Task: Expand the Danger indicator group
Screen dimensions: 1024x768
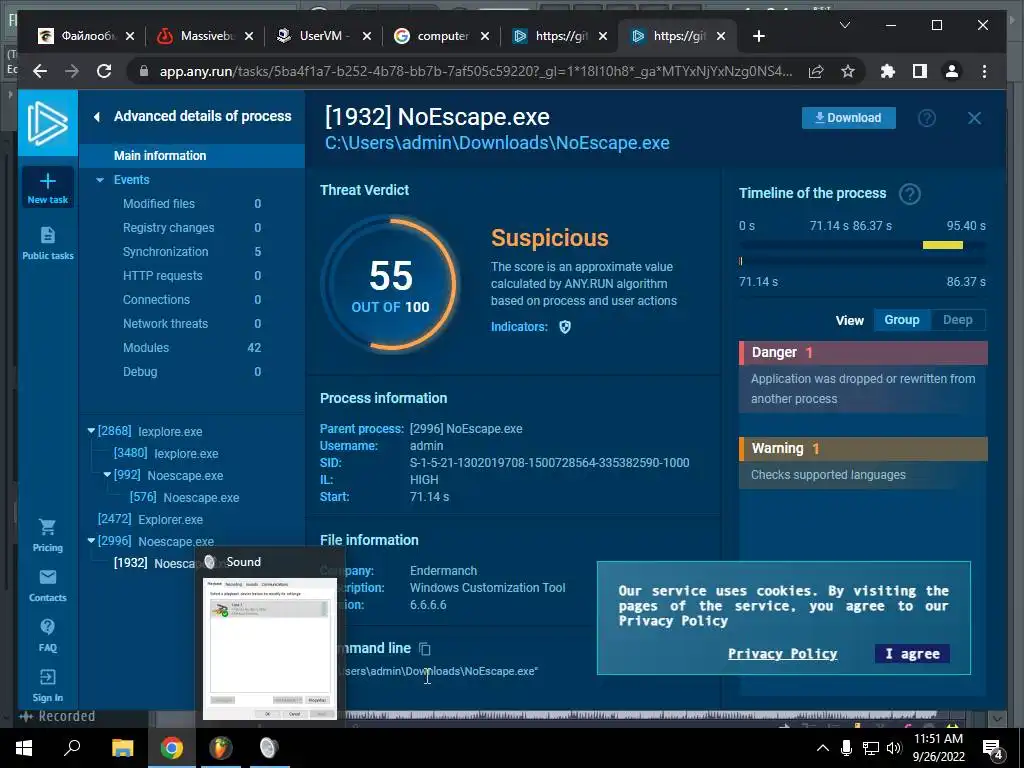Action: tap(863, 353)
